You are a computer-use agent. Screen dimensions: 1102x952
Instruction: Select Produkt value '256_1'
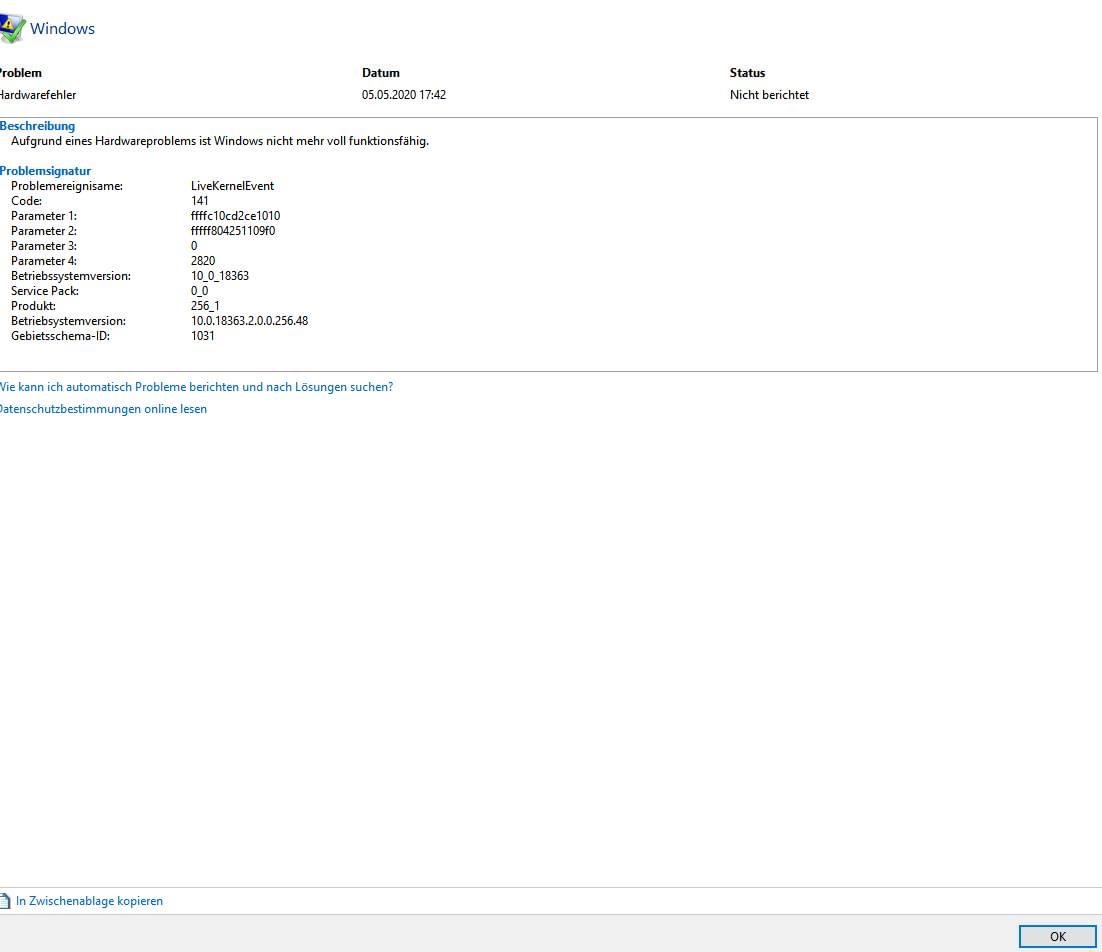[x=205, y=306]
